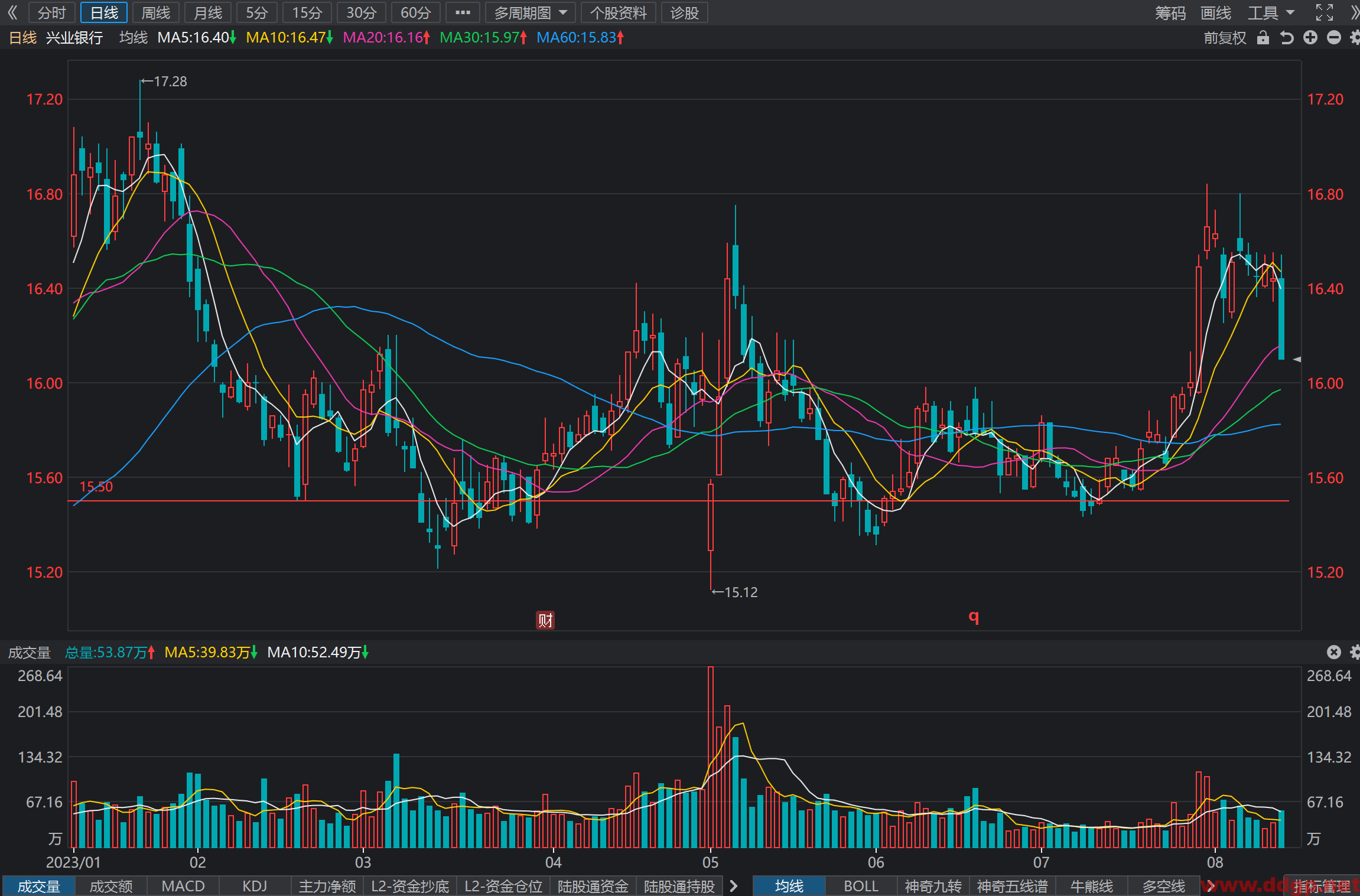Select the 60分 period
This screenshot has height=896, width=1360.
(x=415, y=12)
